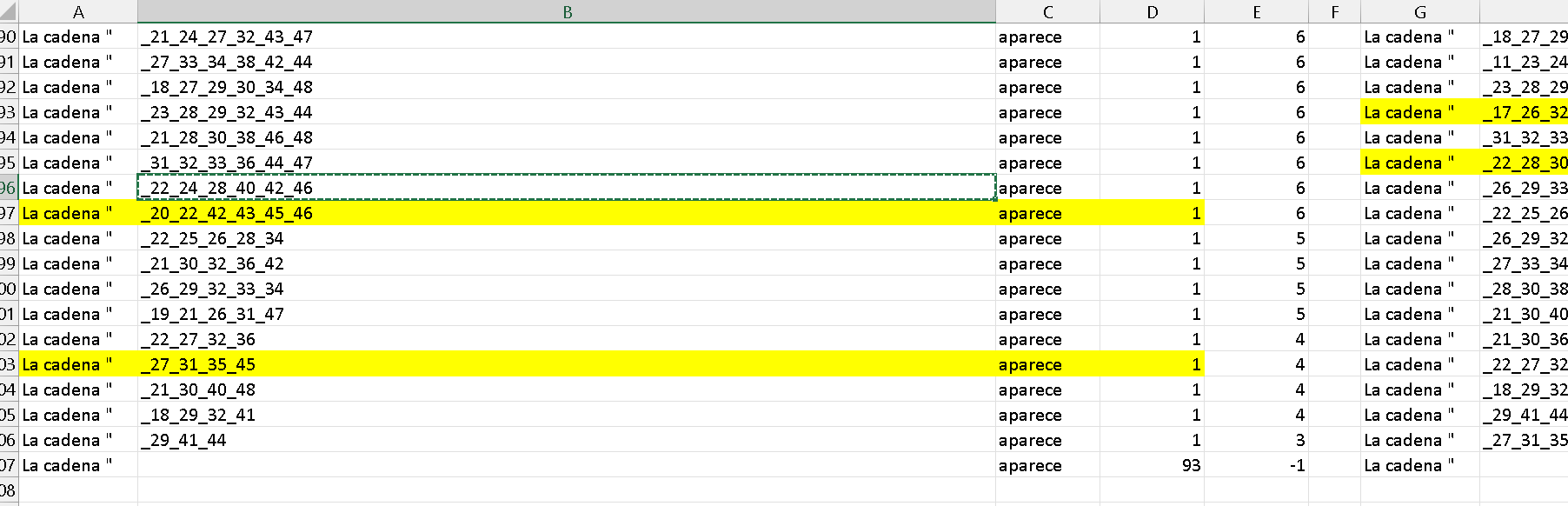Click yellow cell starting _22_28_30

coord(1524,163)
